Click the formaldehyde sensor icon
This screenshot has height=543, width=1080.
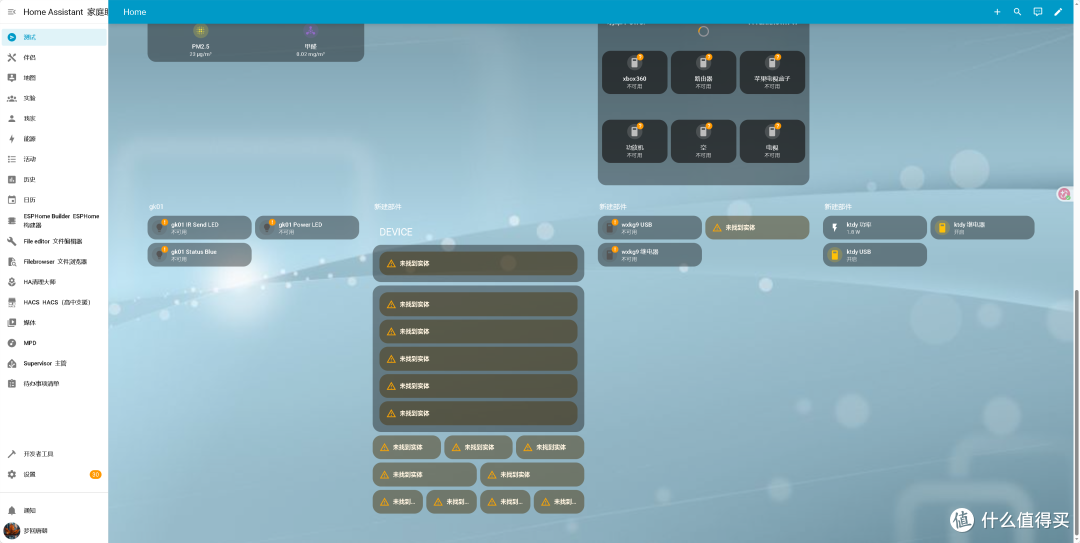[311, 31]
